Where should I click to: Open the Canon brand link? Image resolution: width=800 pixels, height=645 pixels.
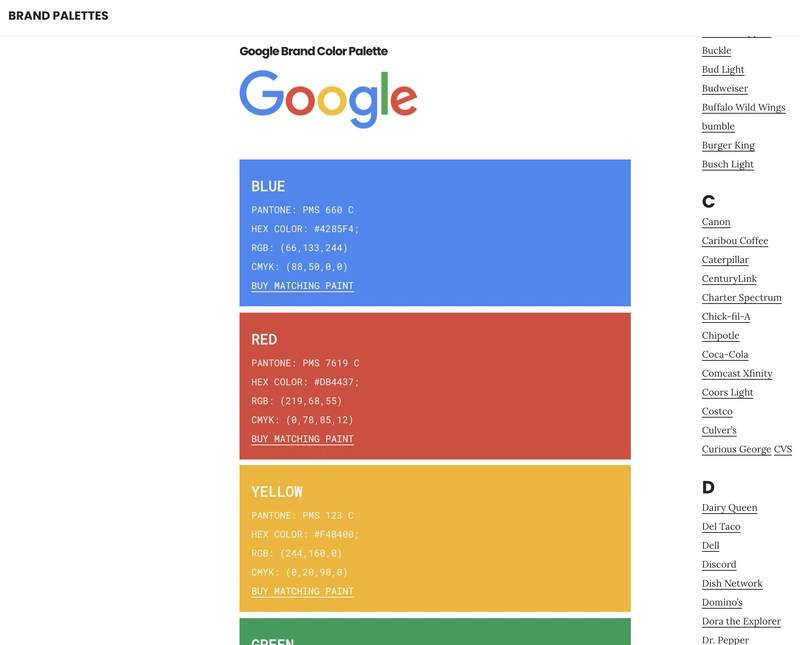pyautogui.click(x=716, y=222)
